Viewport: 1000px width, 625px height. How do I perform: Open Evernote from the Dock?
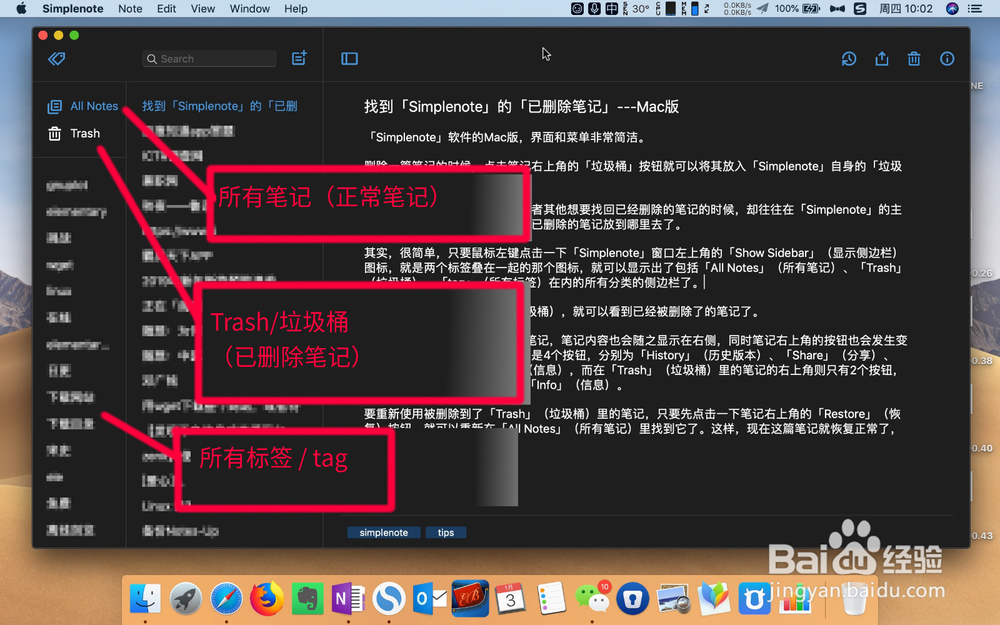point(307,598)
